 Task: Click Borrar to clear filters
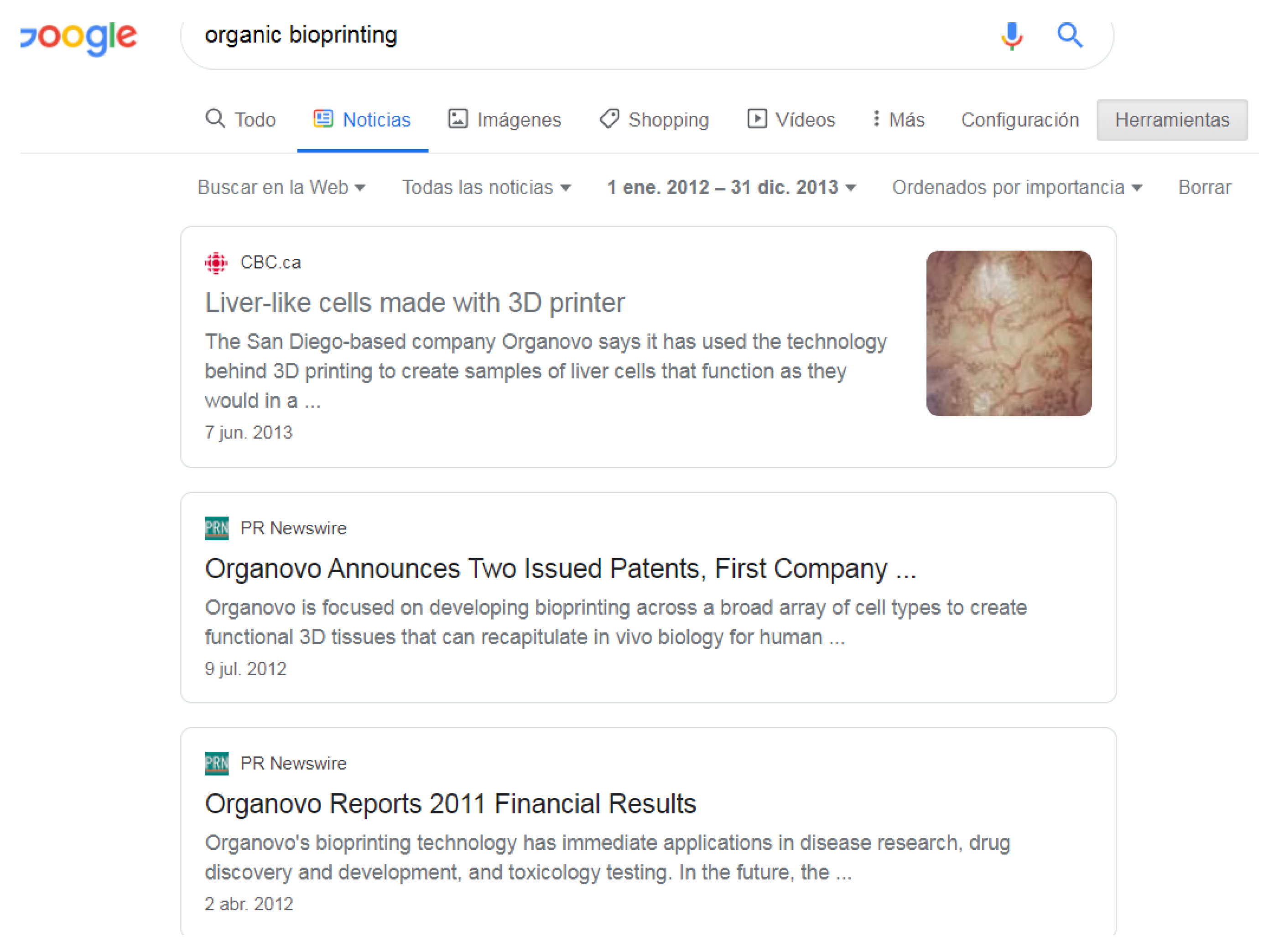(x=1204, y=187)
